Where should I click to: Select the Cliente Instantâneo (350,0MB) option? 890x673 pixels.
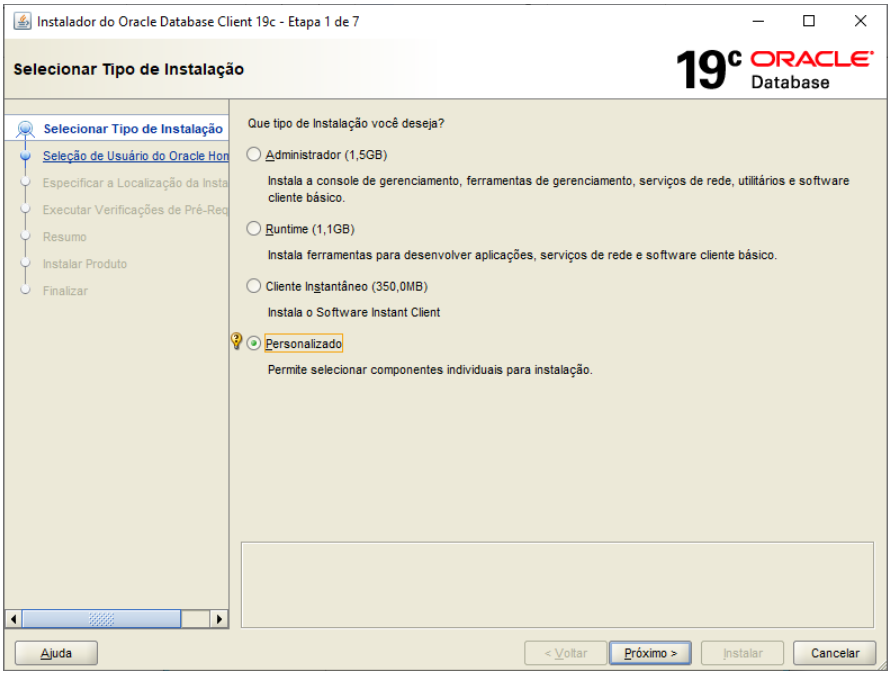click(x=254, y=286)
